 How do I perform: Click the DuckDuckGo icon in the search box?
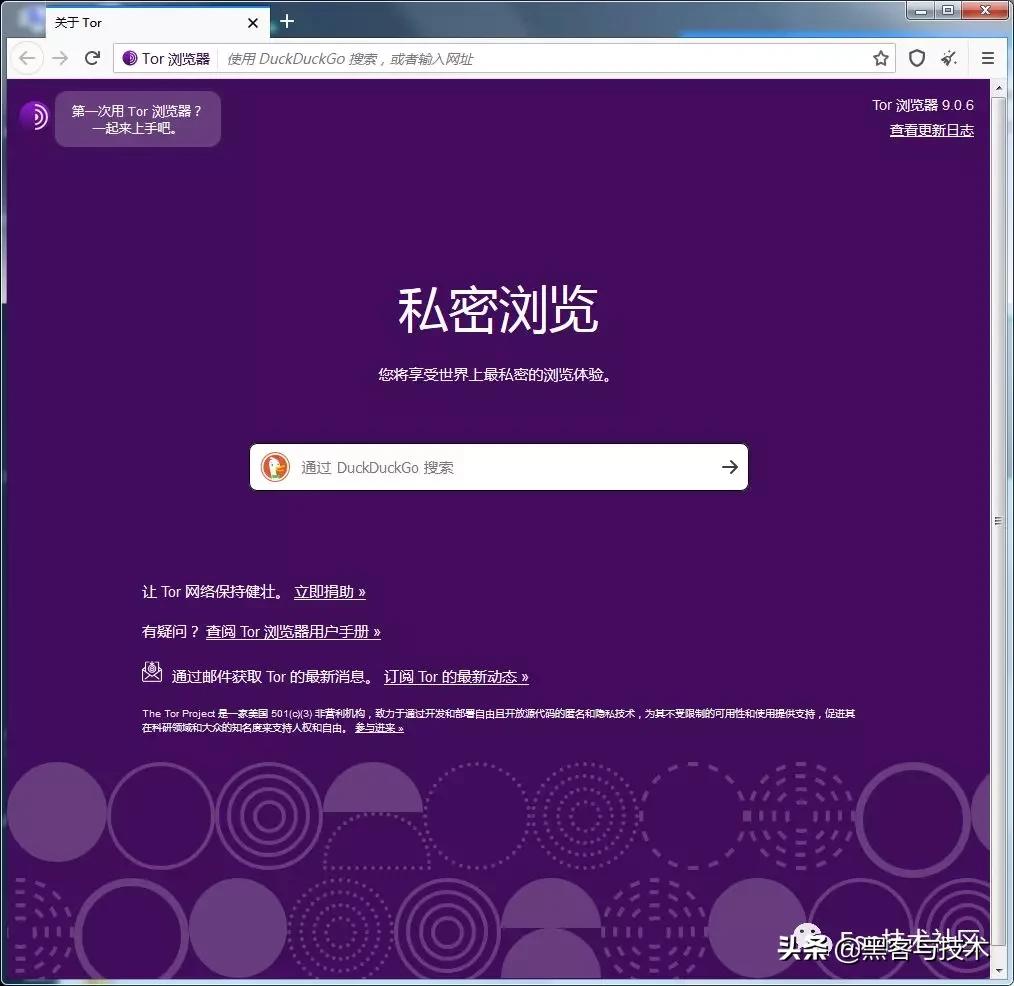click(275, 466)
